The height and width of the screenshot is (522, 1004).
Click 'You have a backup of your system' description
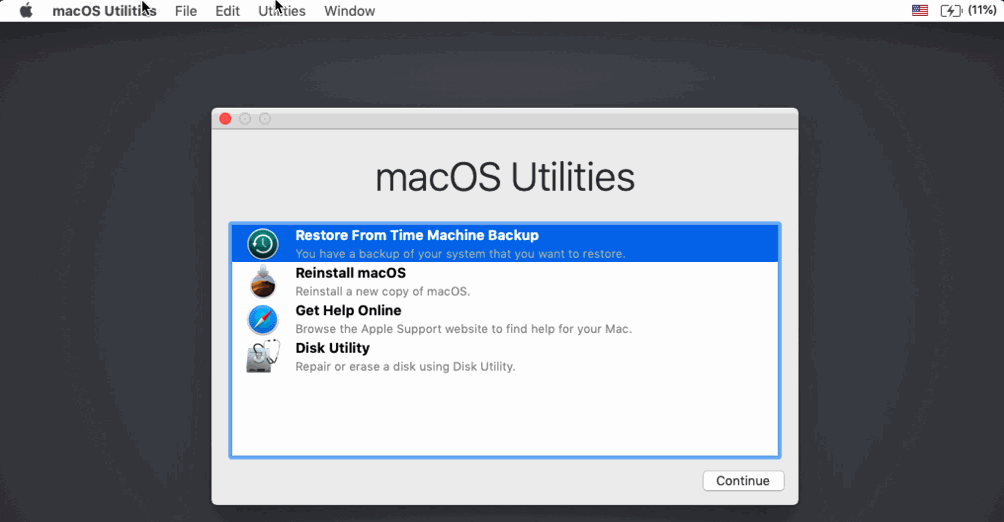click(x=460, y=254)
